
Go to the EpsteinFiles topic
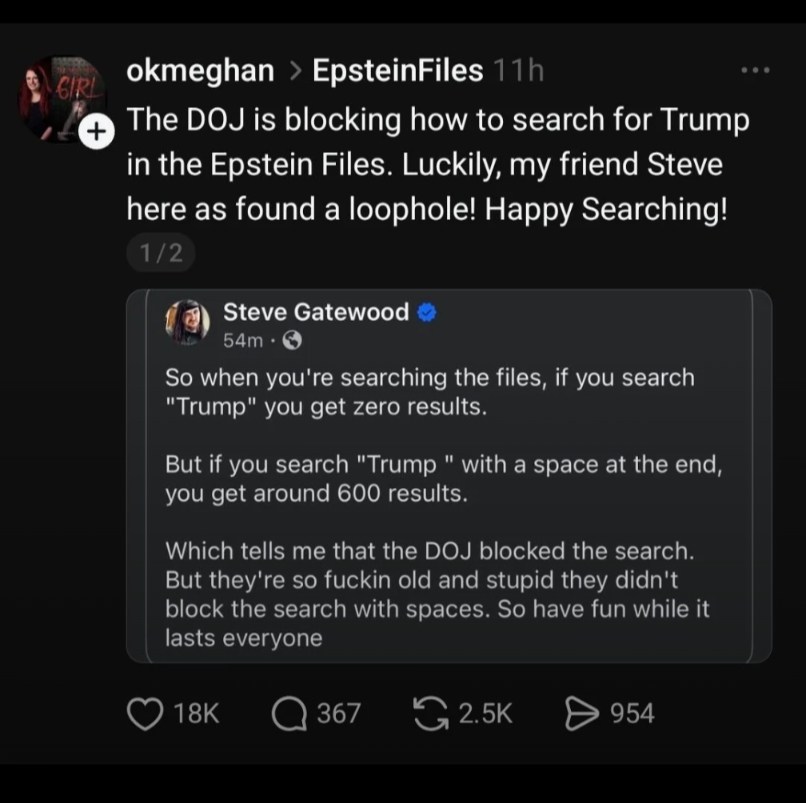pos(397,71)
